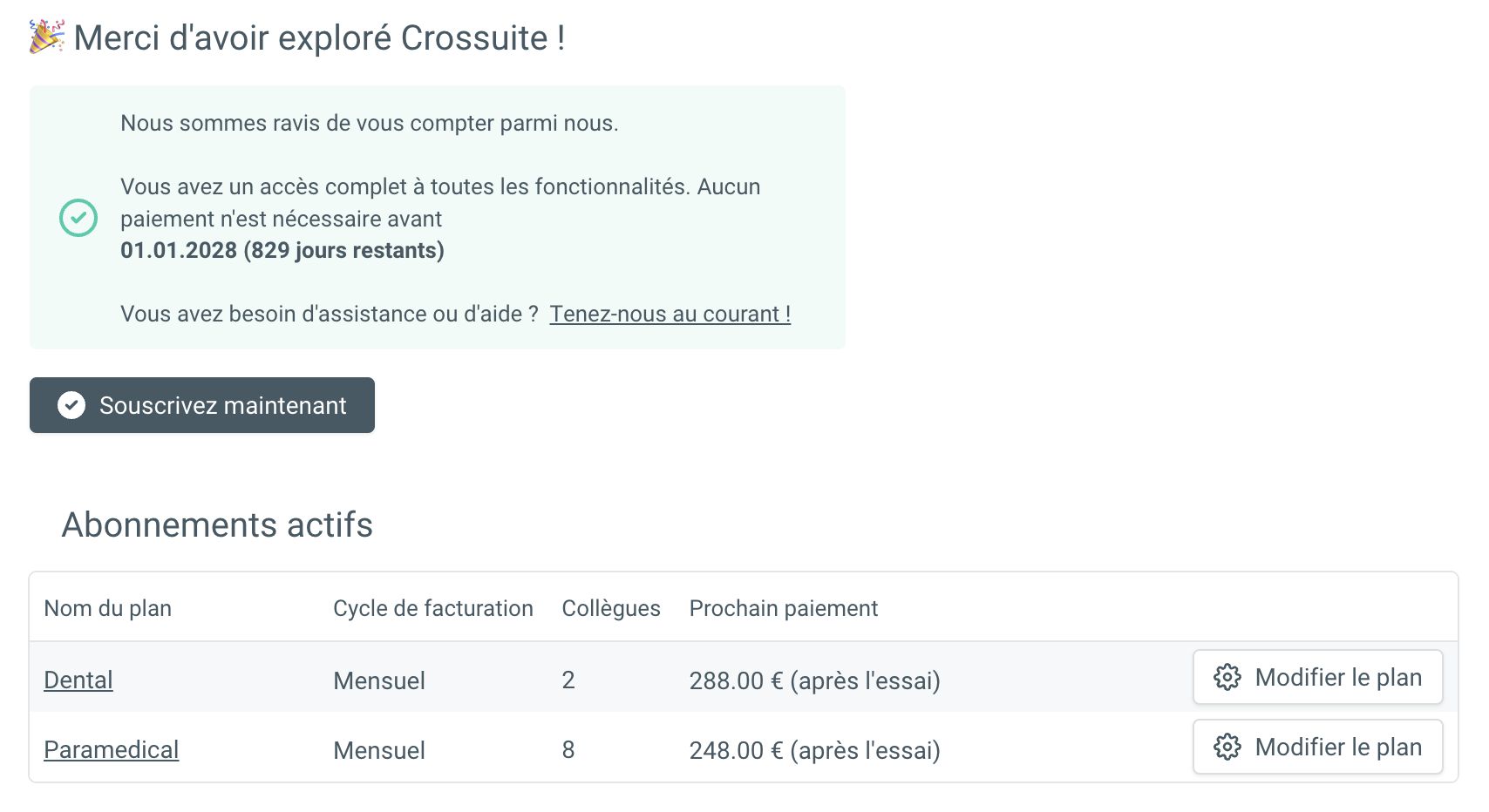Viewport: 1489px width, 812px height.
Task: Click Modifier le plan label for Dental
Action: [1338, 677]
